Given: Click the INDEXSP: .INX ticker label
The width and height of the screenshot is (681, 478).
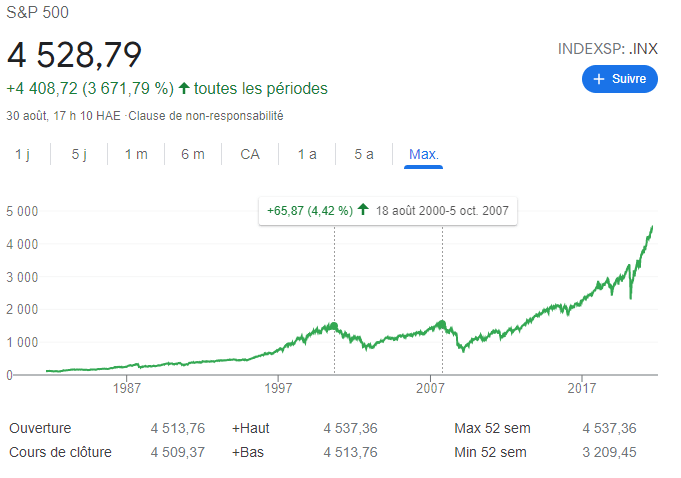Looking at the screenshot, I should point(608,48).
